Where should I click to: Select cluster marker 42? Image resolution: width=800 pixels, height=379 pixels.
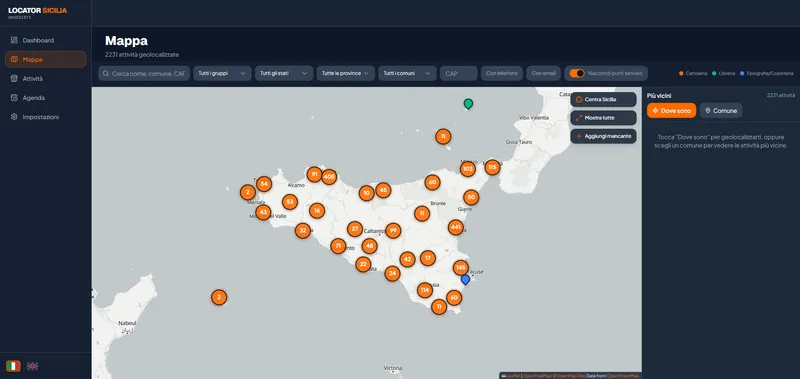click(407, 260)
